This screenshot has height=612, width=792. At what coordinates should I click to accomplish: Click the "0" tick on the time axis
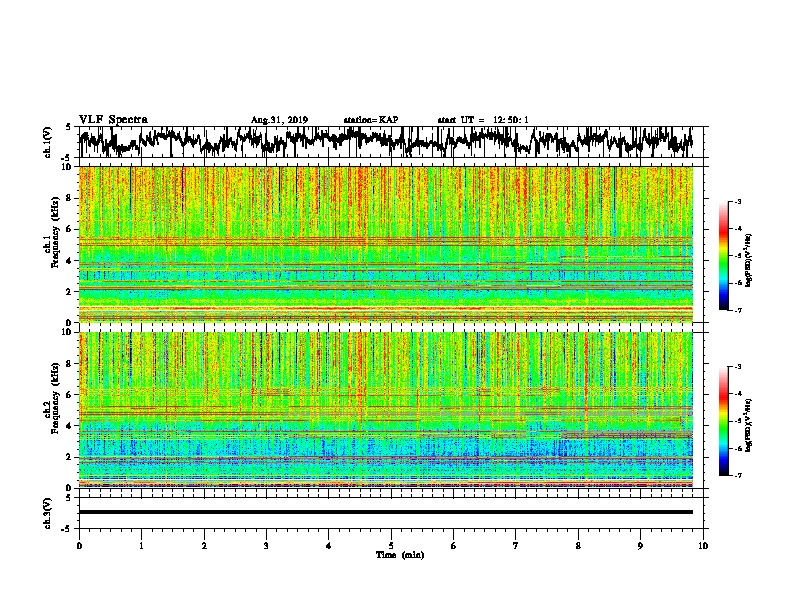click(79, 546)
